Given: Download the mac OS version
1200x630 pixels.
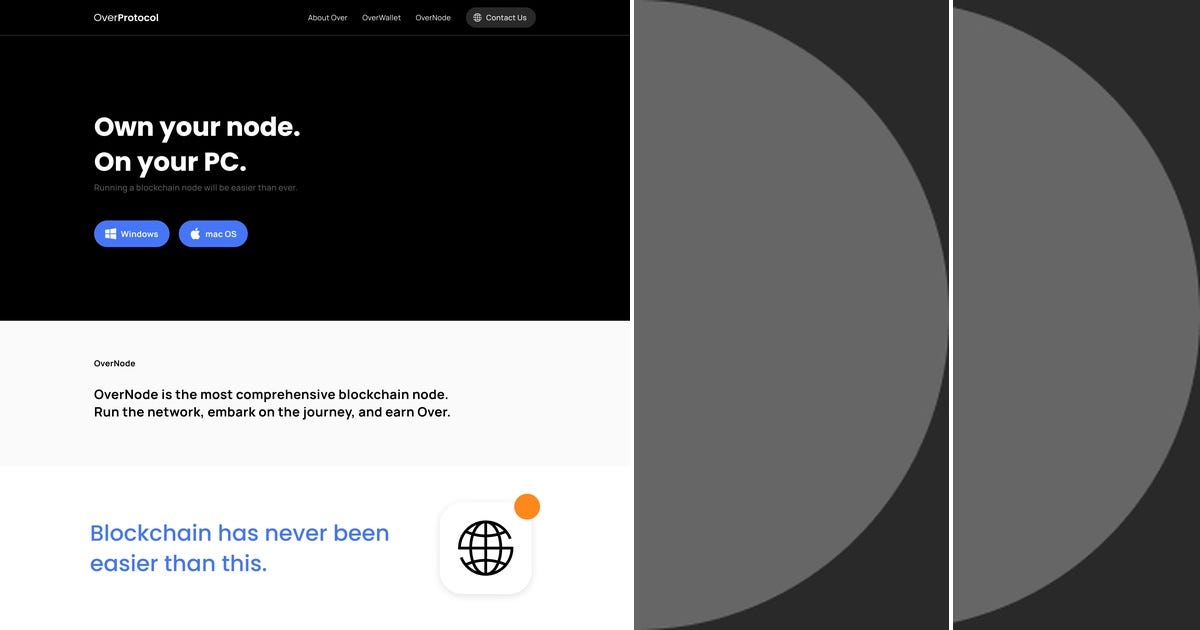Looking at the screenshot, I should (213, 233).
